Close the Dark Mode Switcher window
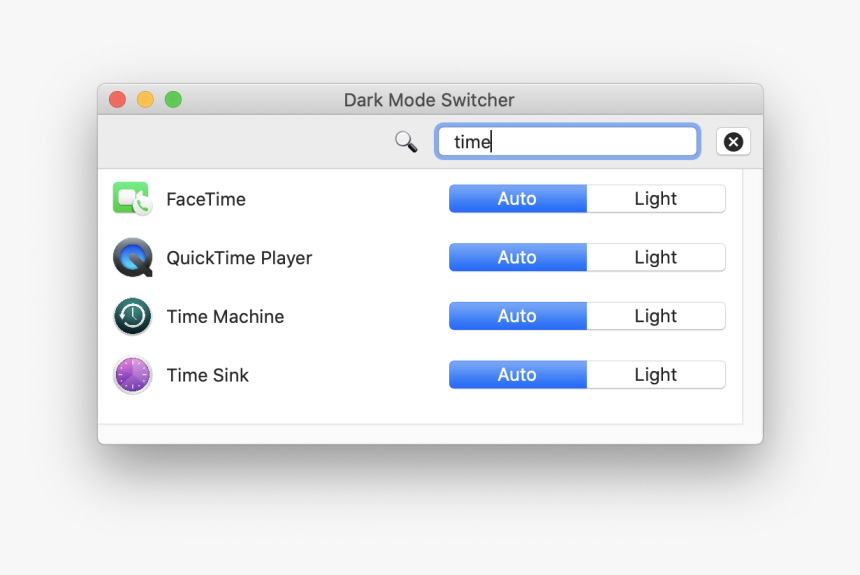 click(117, 99)
